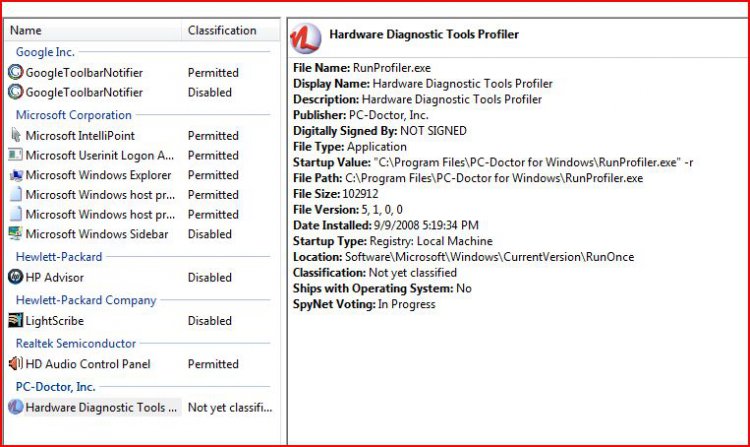Image resolution: width=750 pixels, height=447 pixels.
Task: Click the NOT SIGNED digital signature value
Action: [433, 131]
